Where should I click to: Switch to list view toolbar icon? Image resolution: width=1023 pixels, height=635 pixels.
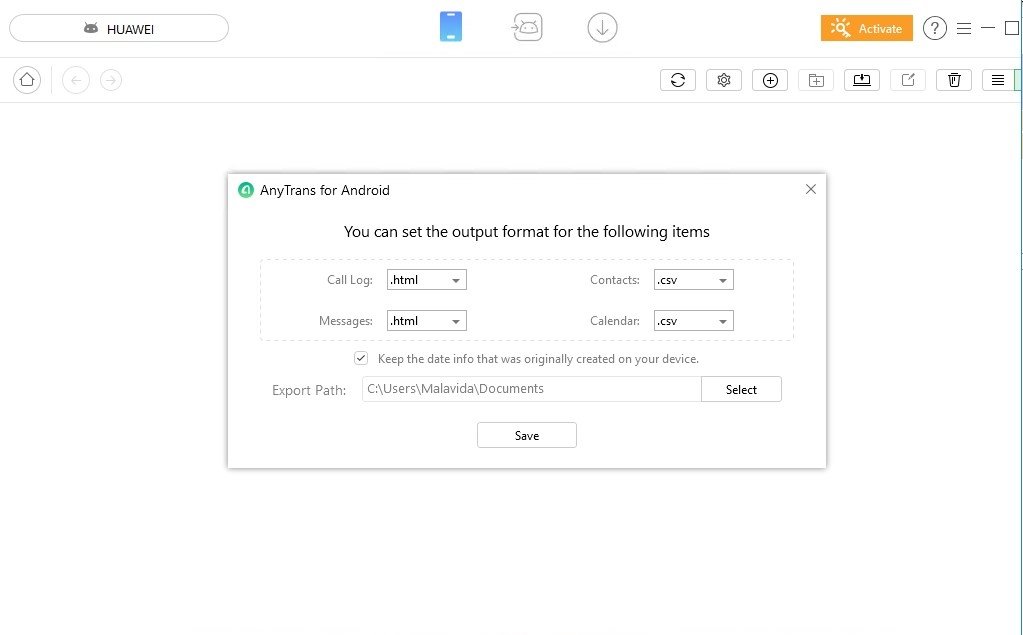click(998, 80)
